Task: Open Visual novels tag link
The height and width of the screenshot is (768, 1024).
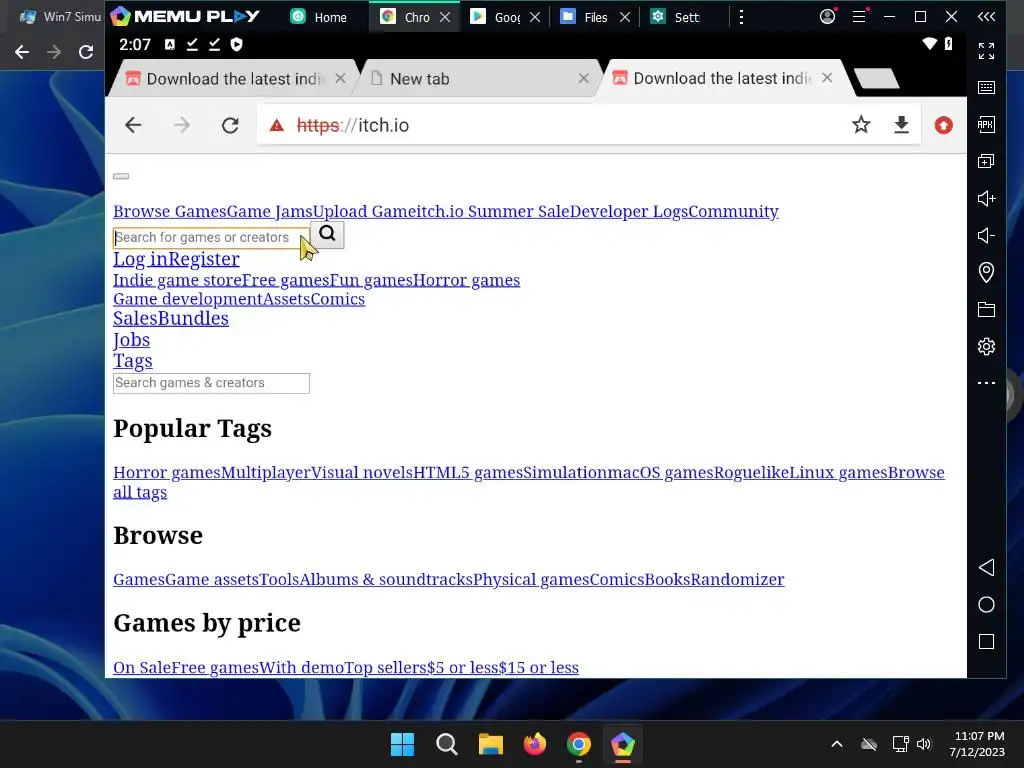Action: [x=362, y=472]
